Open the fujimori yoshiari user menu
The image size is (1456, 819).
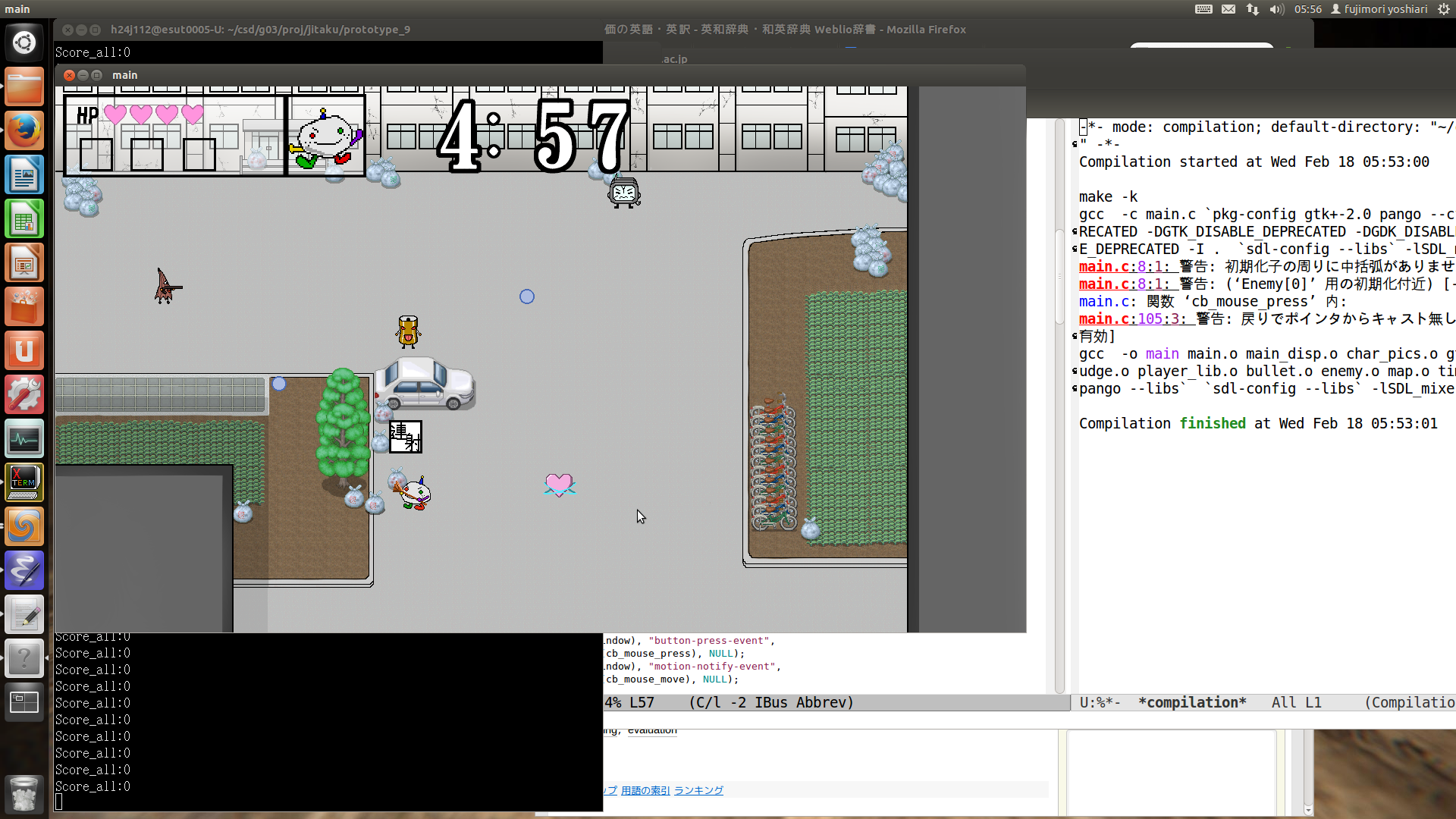1379,9
